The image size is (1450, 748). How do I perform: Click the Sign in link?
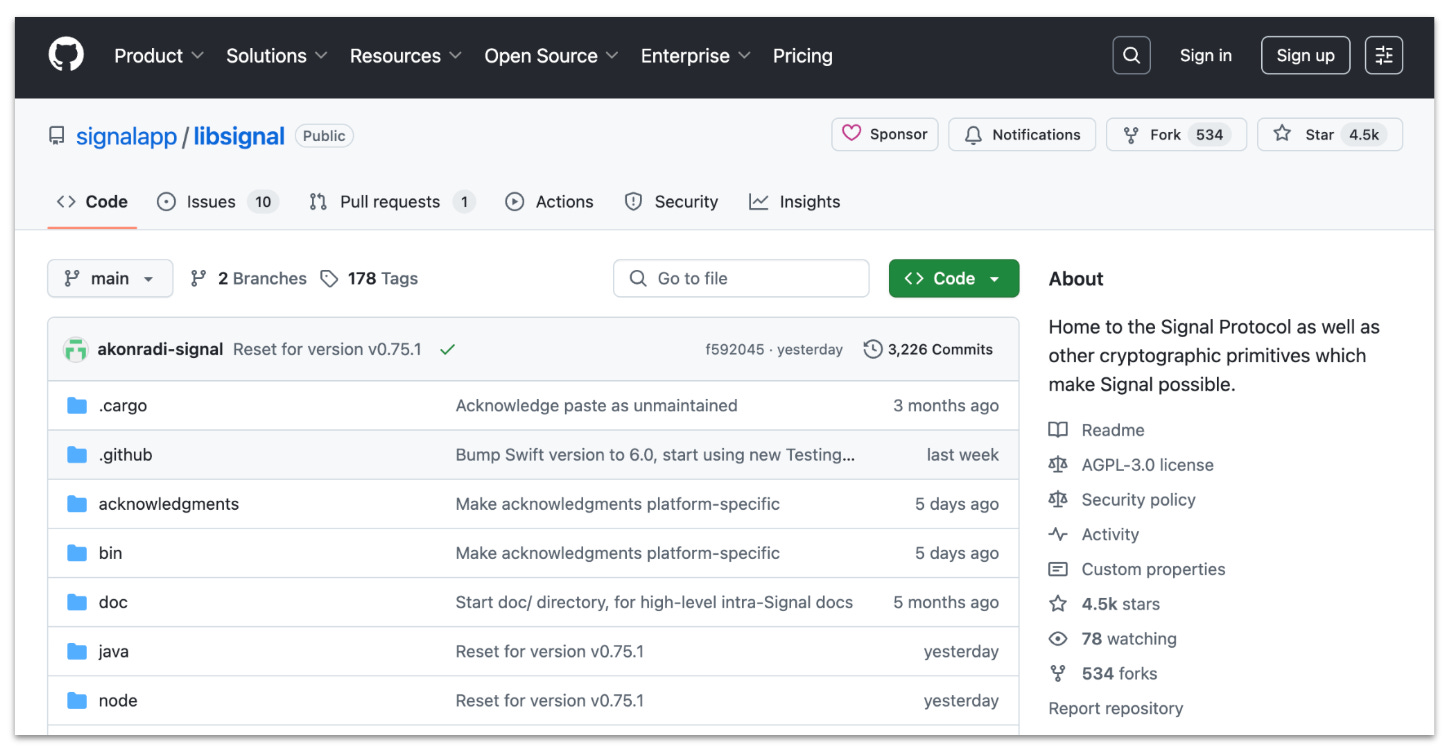pyautogui.click(x=1206, y=56)
